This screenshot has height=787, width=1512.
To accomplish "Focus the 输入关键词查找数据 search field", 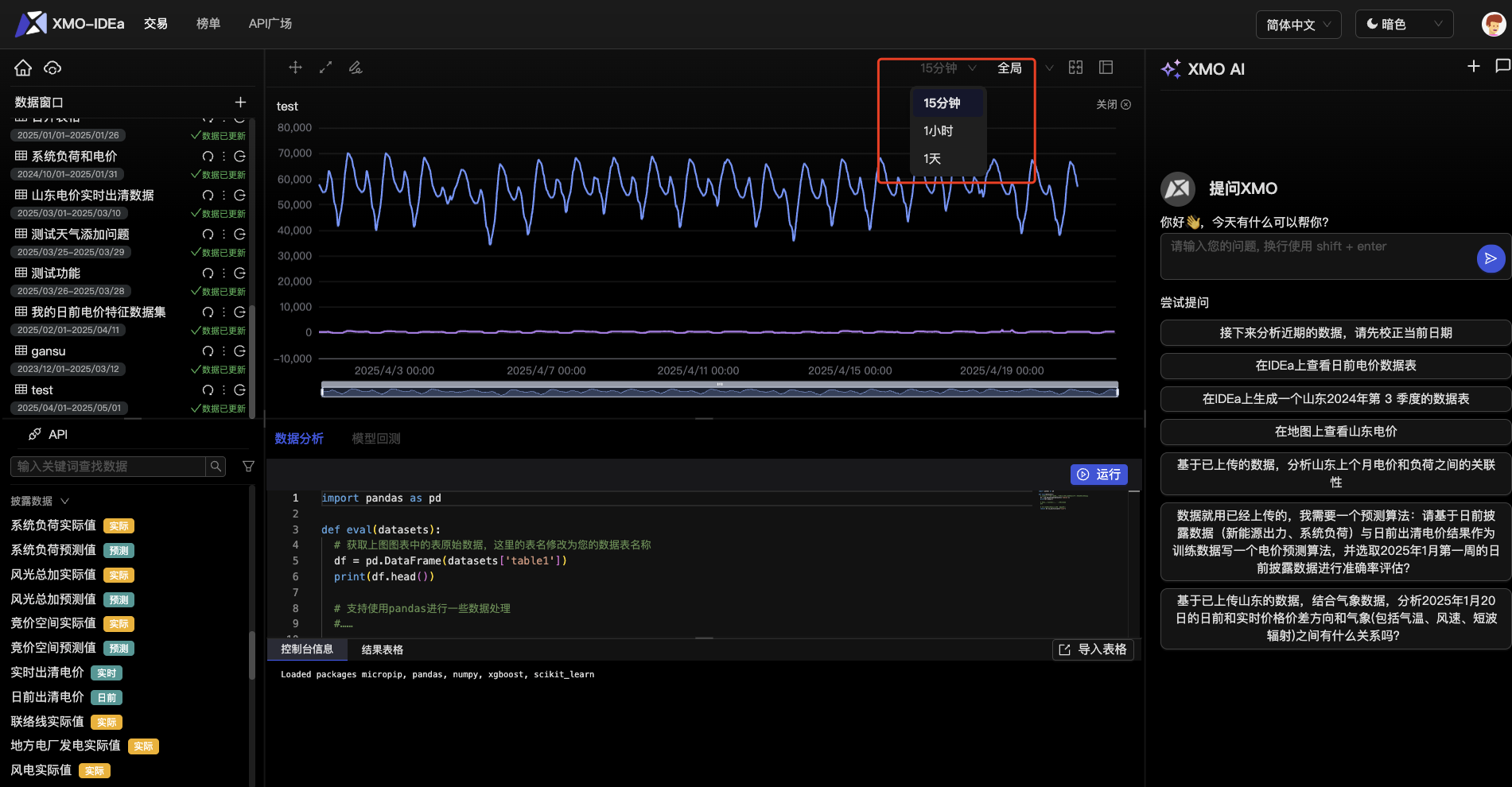I will pos(108,467).
